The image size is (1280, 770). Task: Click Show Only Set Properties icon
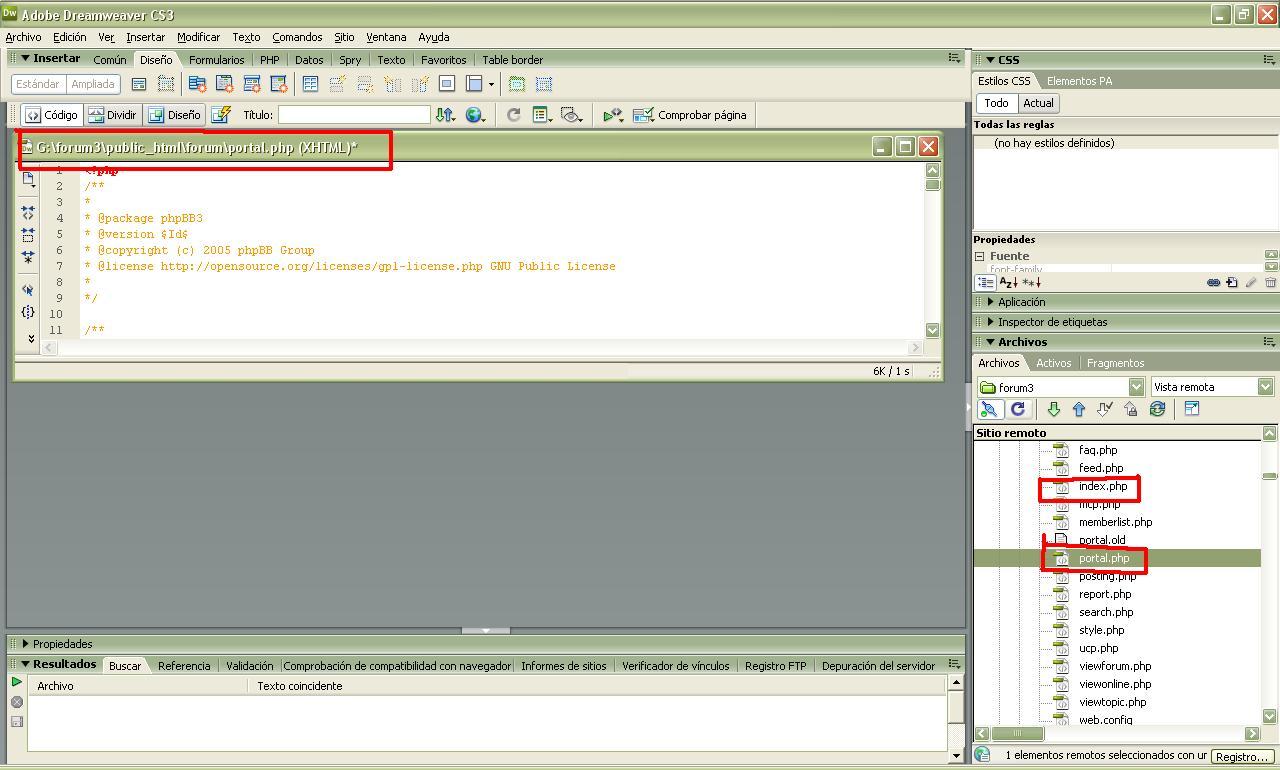point(1031,283)
